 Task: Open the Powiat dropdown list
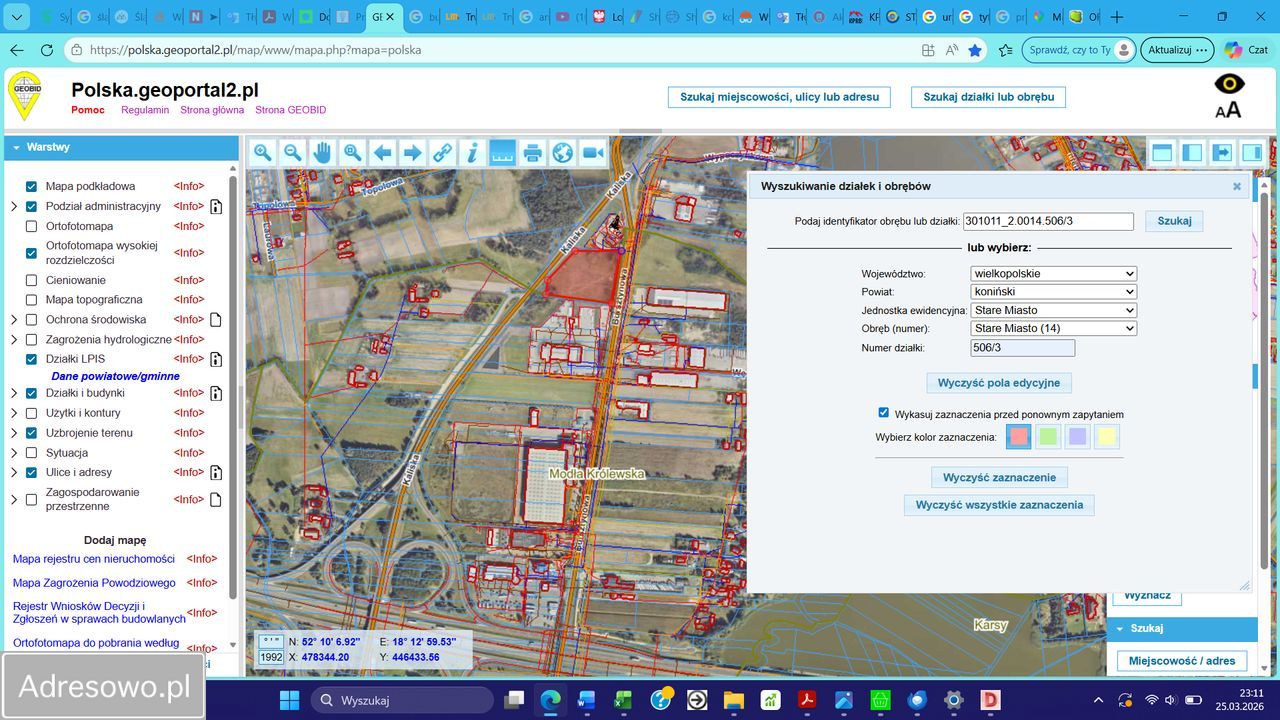coord(1053,292)
